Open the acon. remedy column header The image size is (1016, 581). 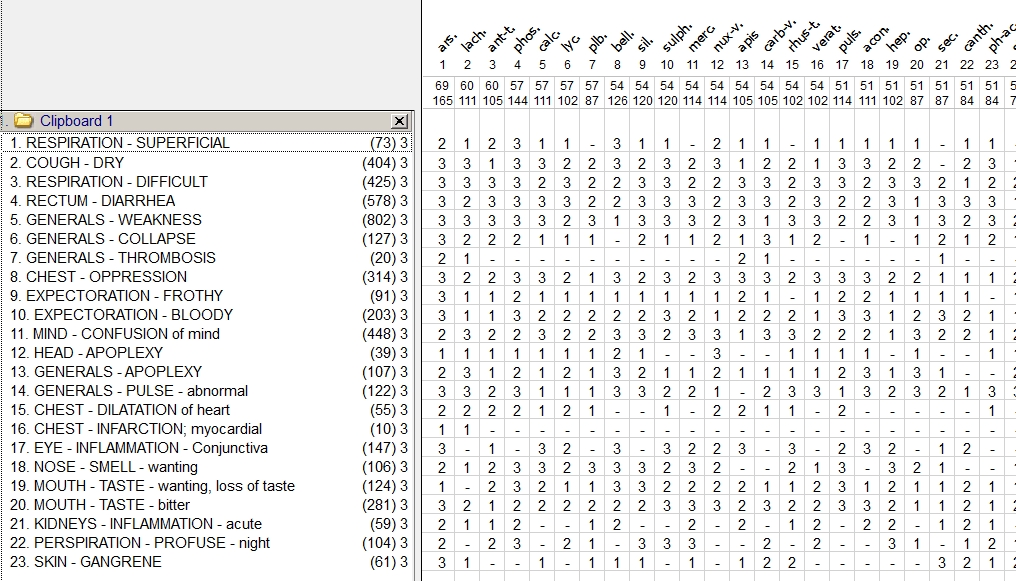click(x=876, y=40)
